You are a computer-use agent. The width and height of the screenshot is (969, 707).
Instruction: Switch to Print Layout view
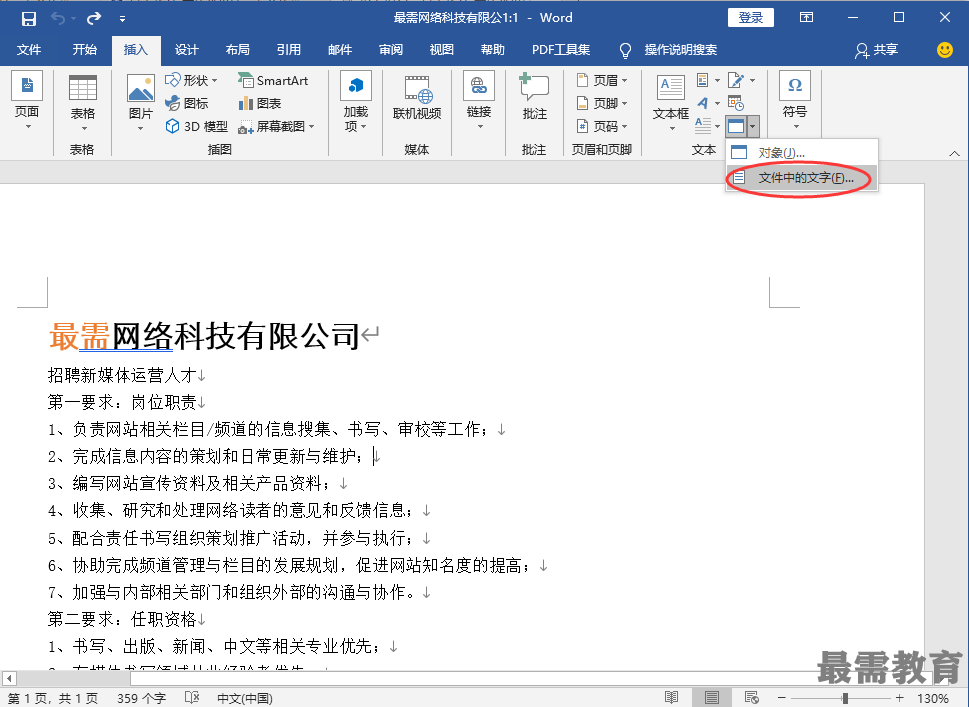712,698
